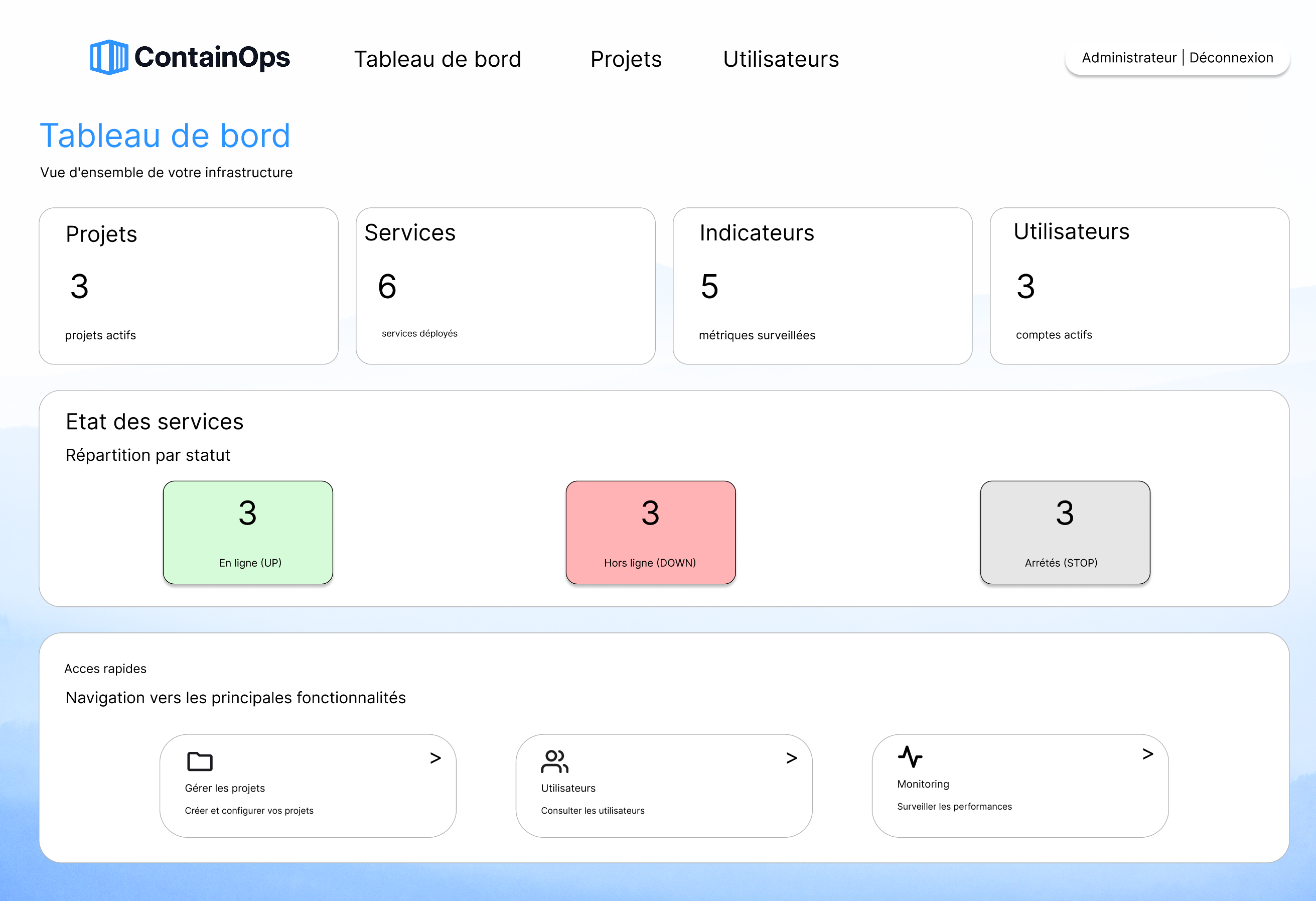This screenshot has width=1316, height=901.
Task: Open Tableau de bord nav menu item
Action: (437, 59)
